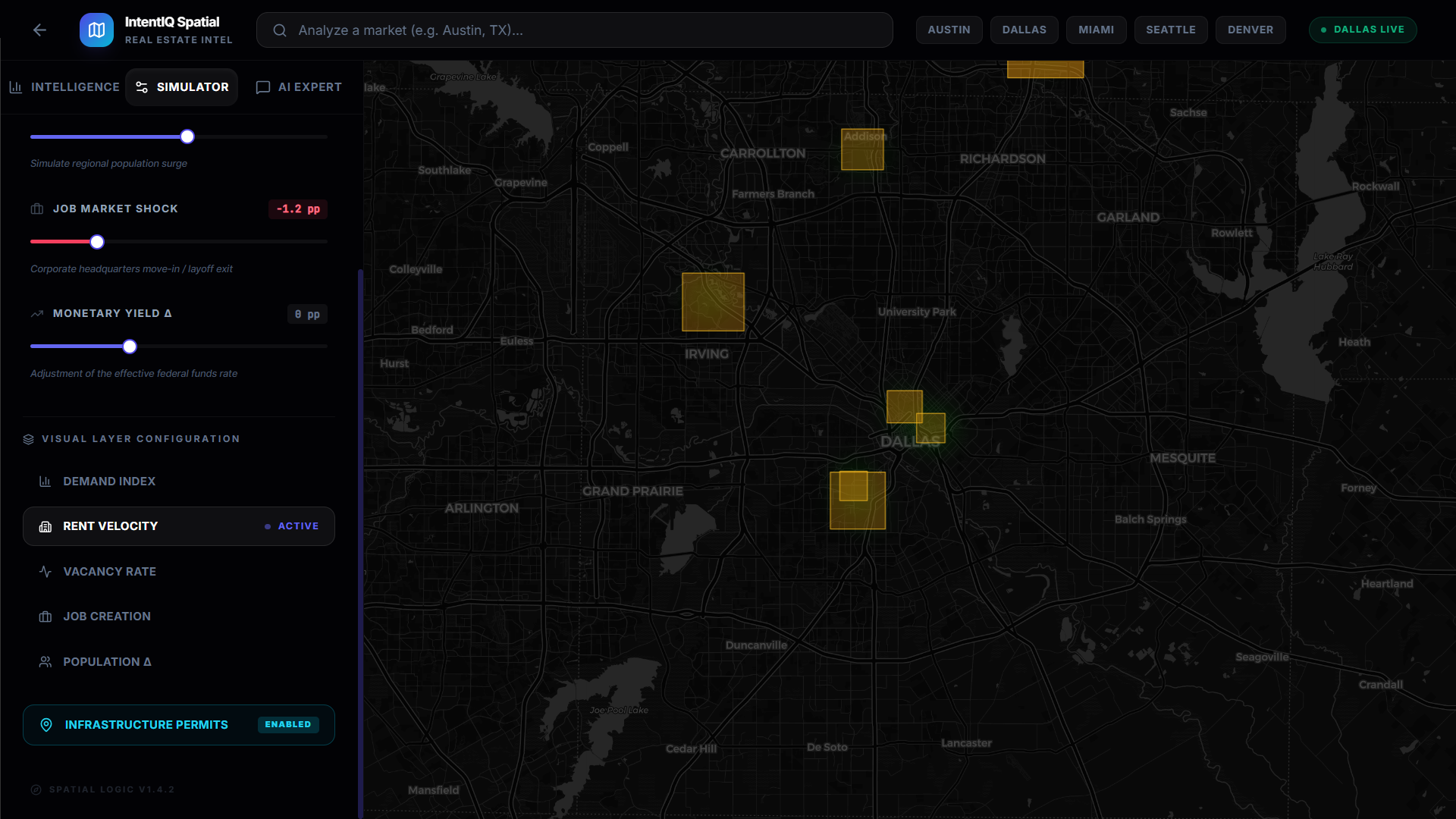Screen dimensions: 1456x819
Task: Open the AI Expert tab
Action: (x=299, y=87)
